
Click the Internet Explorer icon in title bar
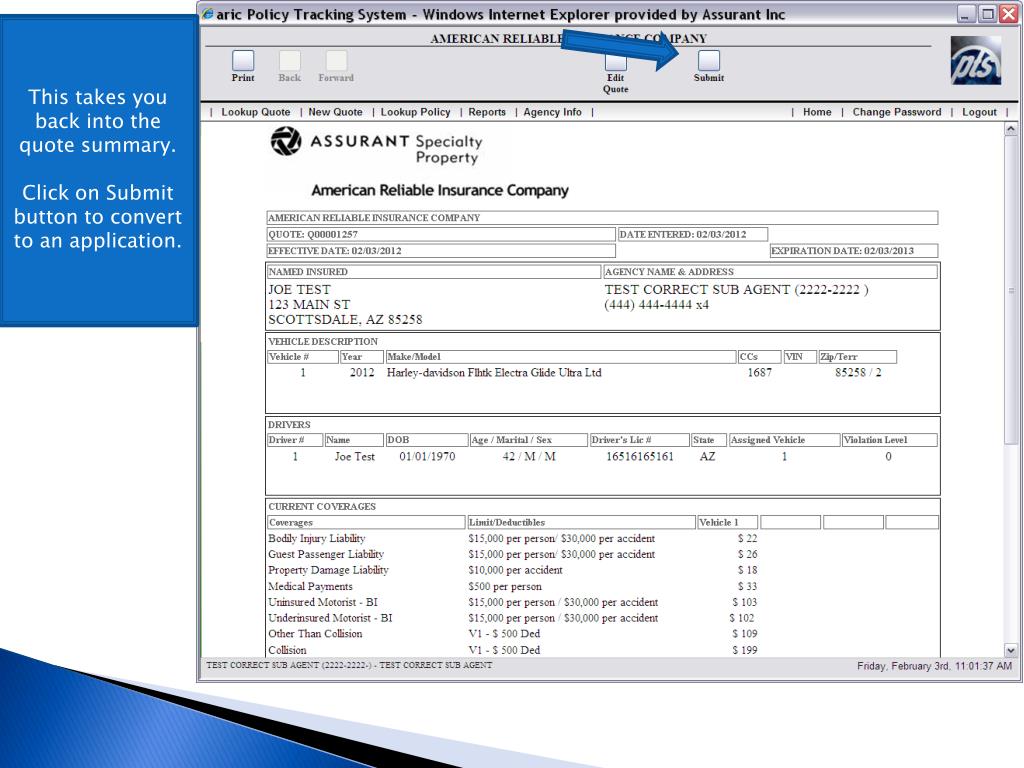(x=208, y=14)
